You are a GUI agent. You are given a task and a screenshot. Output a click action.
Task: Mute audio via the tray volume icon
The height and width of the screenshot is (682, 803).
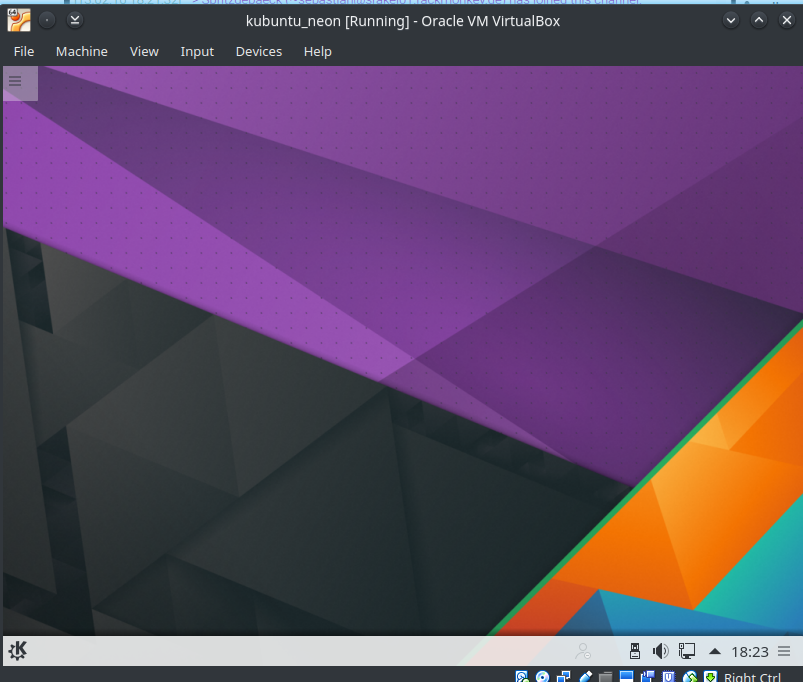tap(660, 651)
